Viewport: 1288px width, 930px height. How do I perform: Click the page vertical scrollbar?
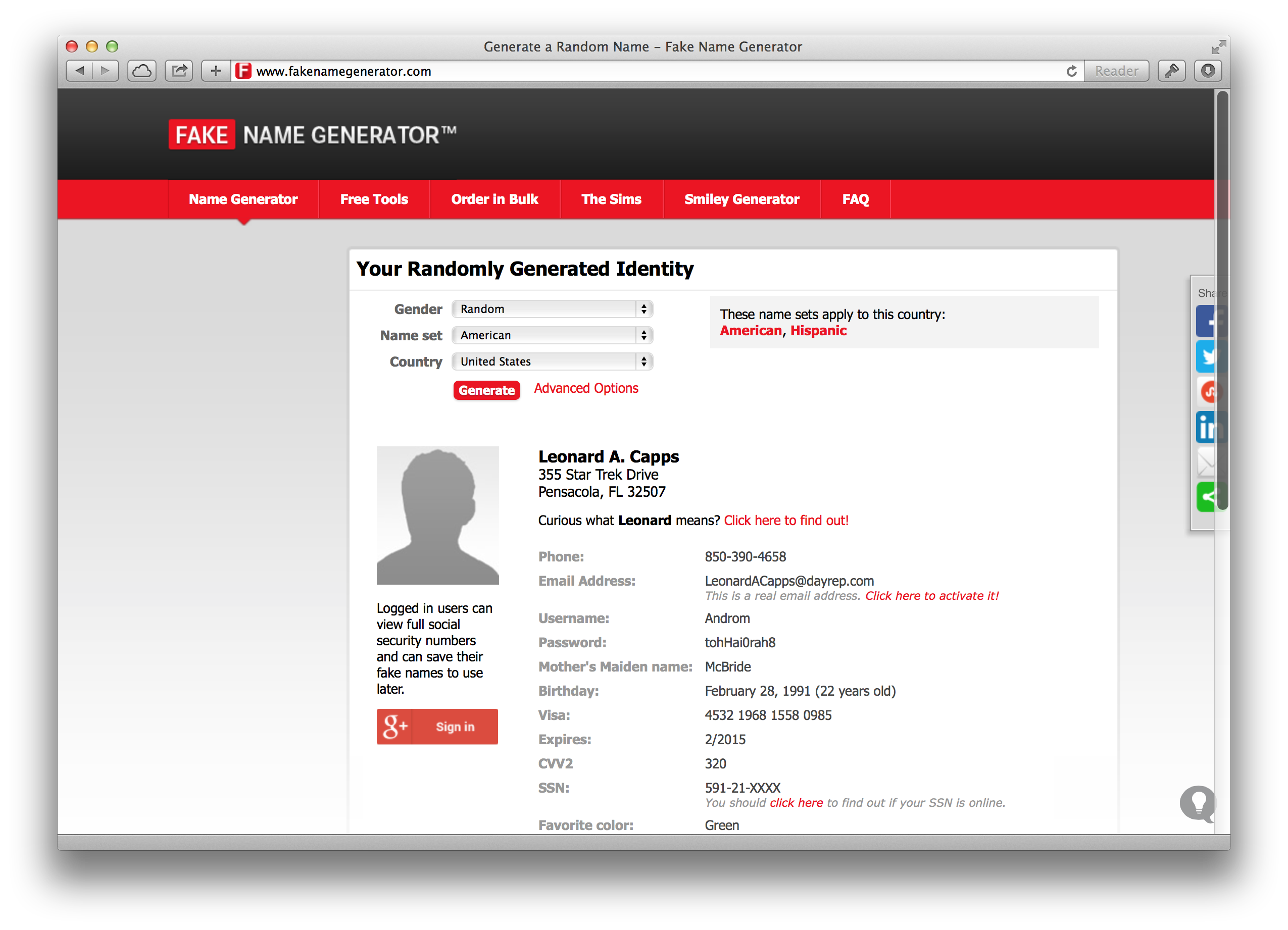point(1221,301)
